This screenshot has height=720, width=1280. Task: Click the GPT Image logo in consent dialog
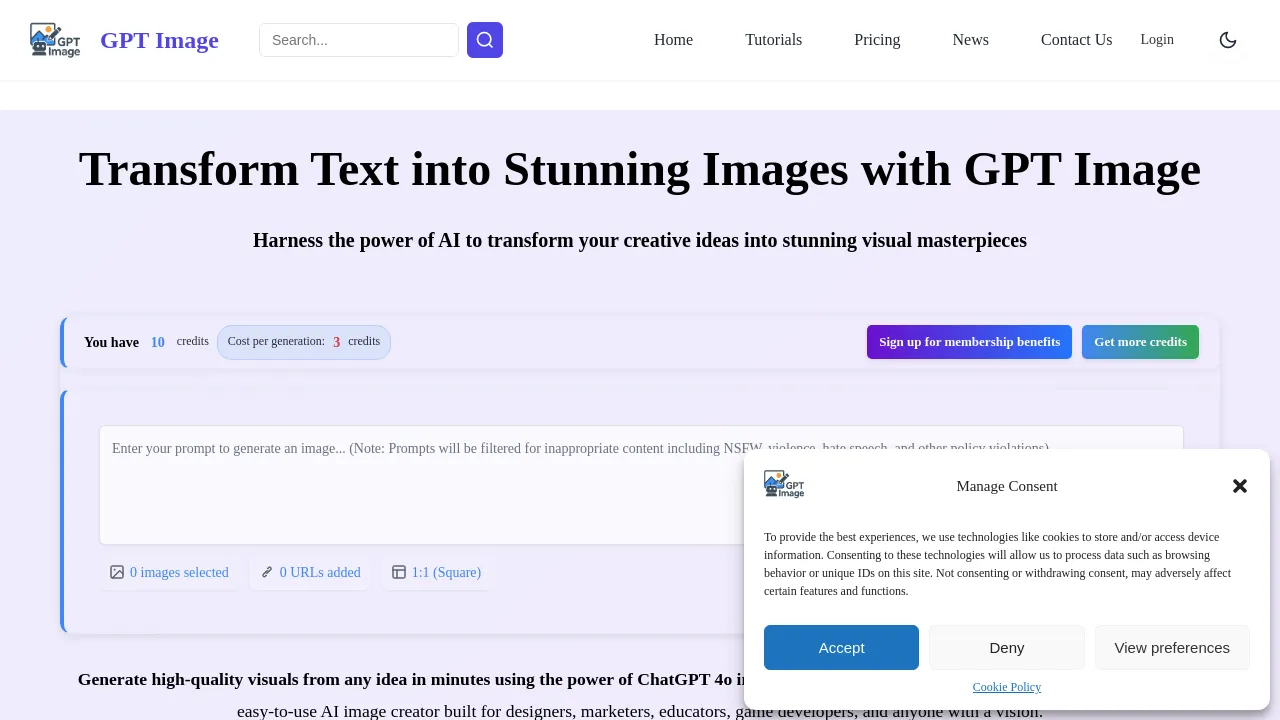pyautogui.click(x=784, y=485)
